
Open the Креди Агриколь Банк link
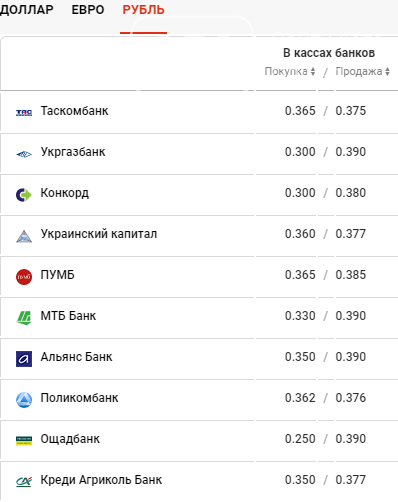pyautogui.click(x=101, y=480)
